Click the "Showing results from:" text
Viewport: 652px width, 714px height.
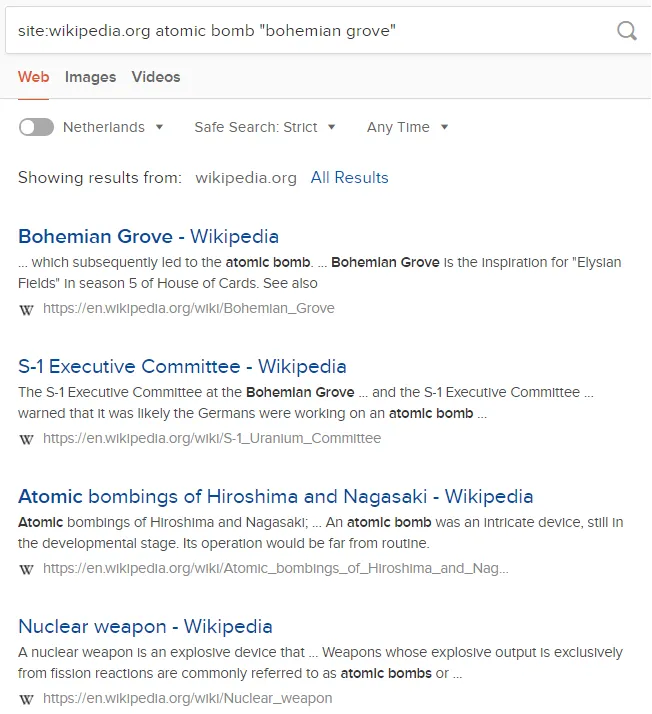(100, 178)
